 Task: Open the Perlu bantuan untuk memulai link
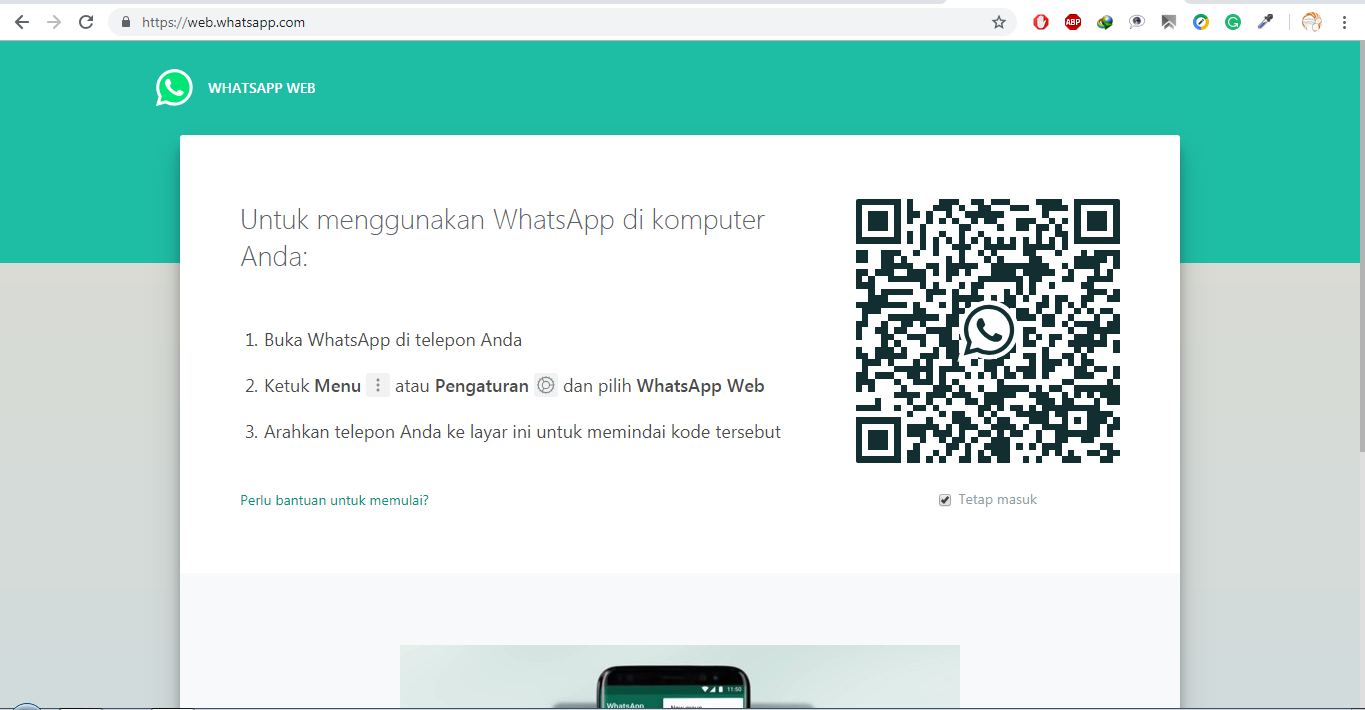click(334, 498)
